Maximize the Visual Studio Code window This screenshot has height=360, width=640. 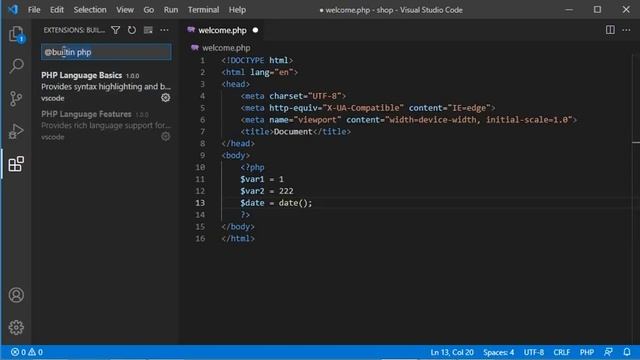597,9
